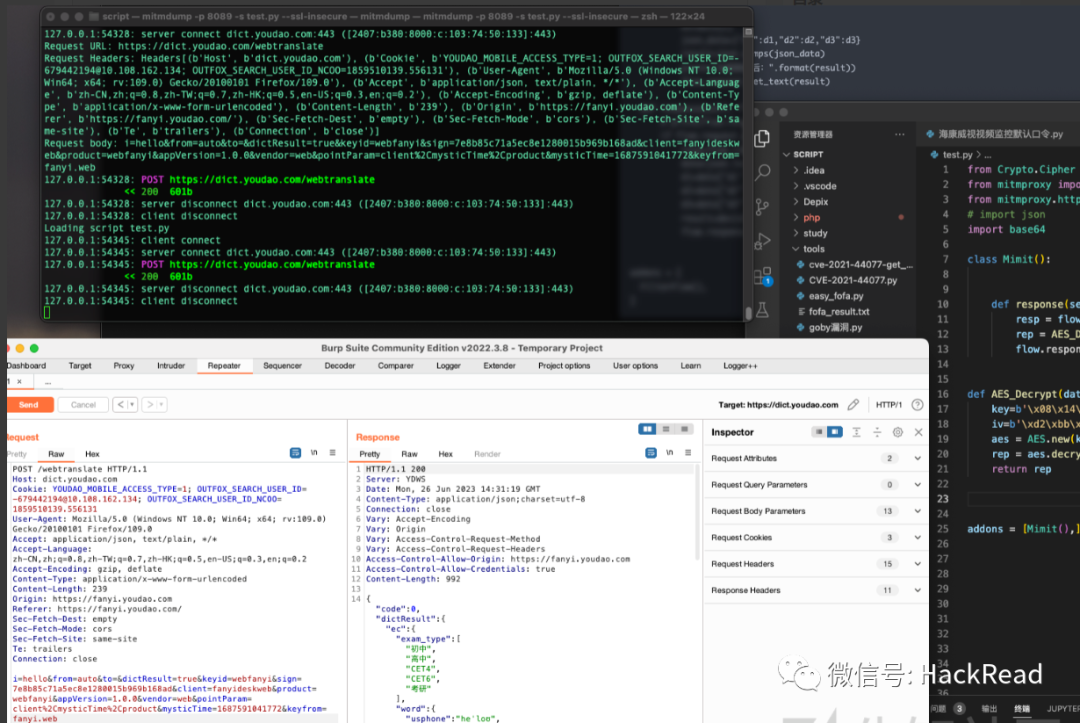Toggle response non-printable characters \n icon
Screen dimensions: 1080x723
coord(669,453)
